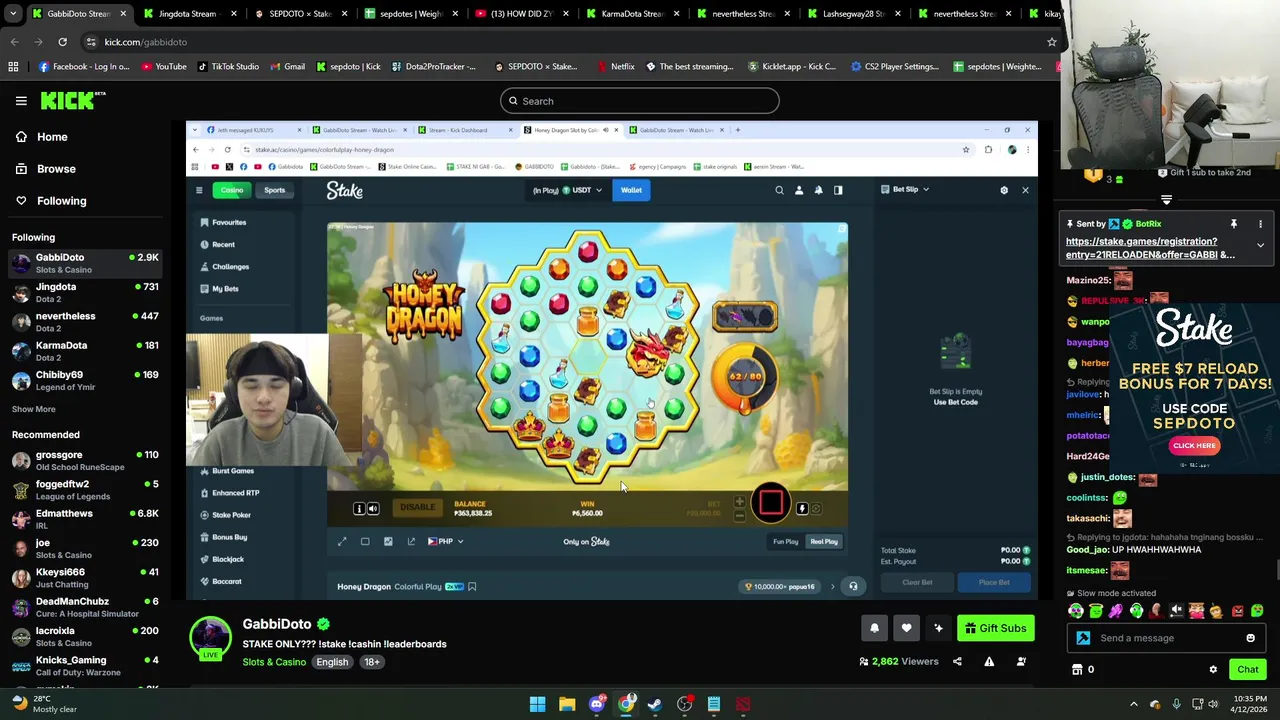Image resolution: width=1280 pixels, height=720 pixels.
Task: Click the Gift Subs button
Action: point(995,628)
